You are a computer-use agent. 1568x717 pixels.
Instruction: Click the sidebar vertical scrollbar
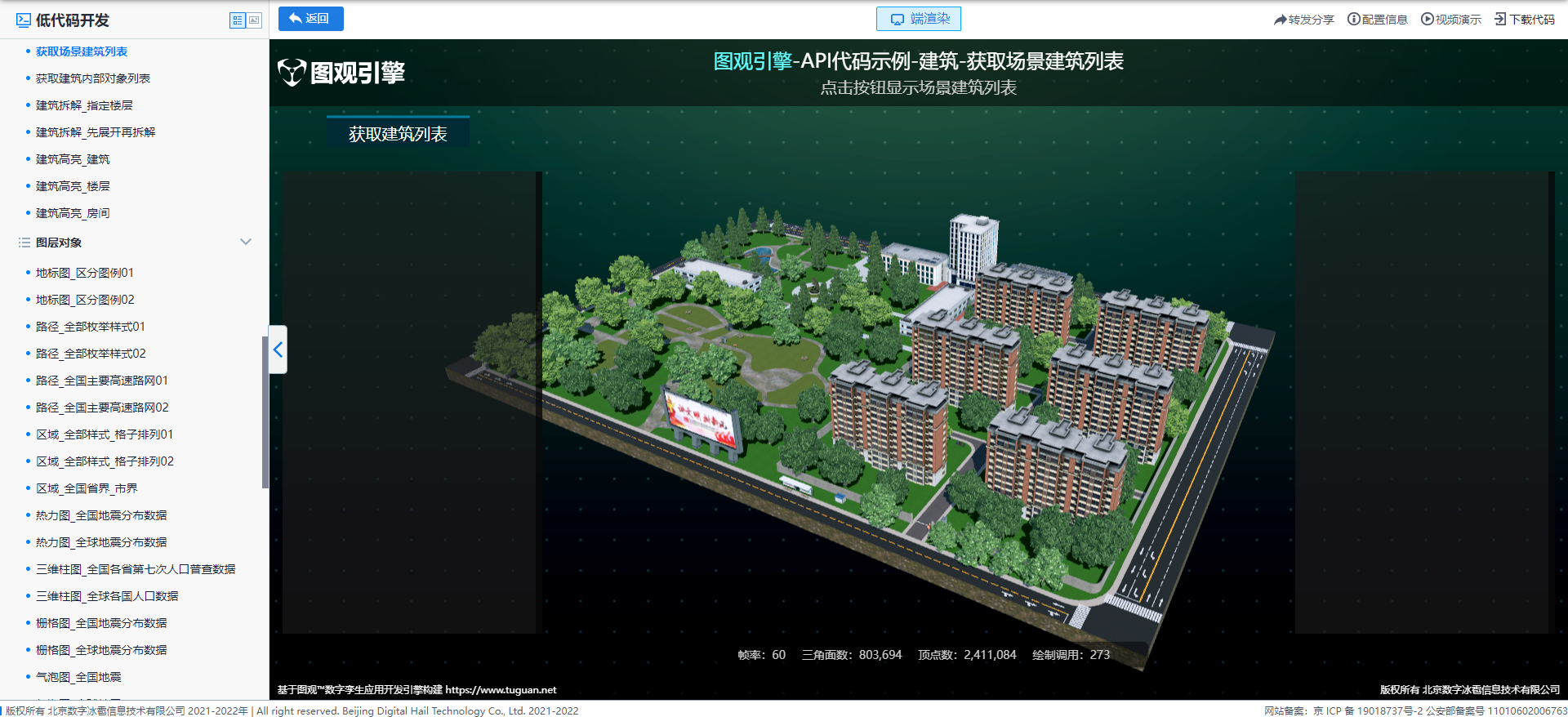[x=265, y=412]
